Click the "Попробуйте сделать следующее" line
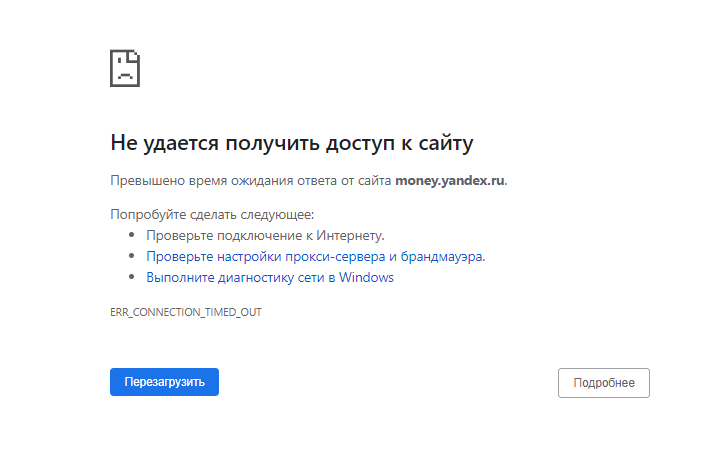 [x=212, y=214]
